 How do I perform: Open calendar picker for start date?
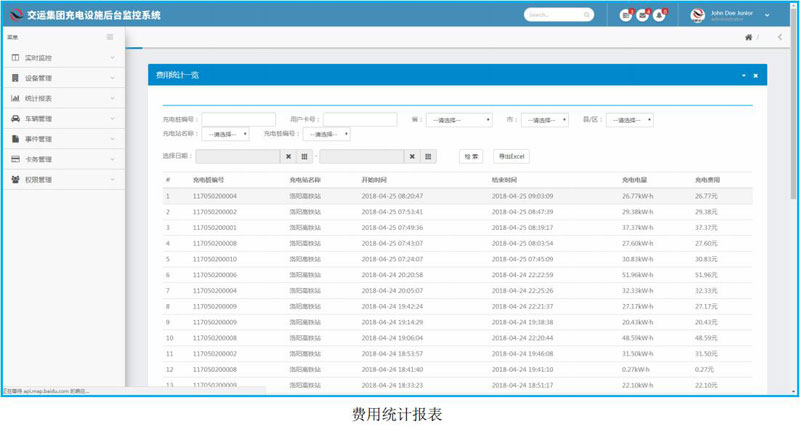(x=305, y=156)
